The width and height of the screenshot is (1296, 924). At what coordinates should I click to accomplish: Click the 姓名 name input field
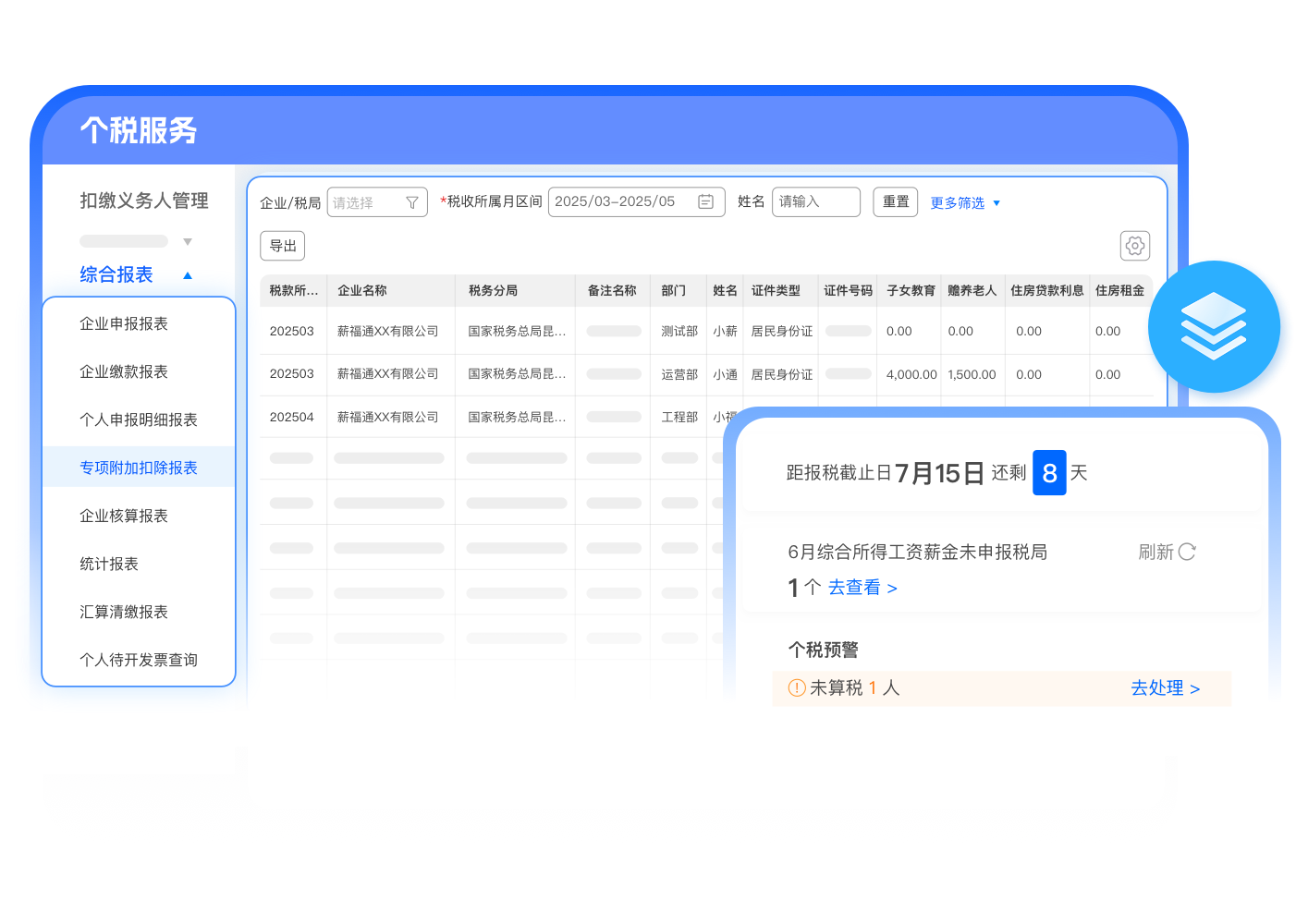click(x=815, y=201)
